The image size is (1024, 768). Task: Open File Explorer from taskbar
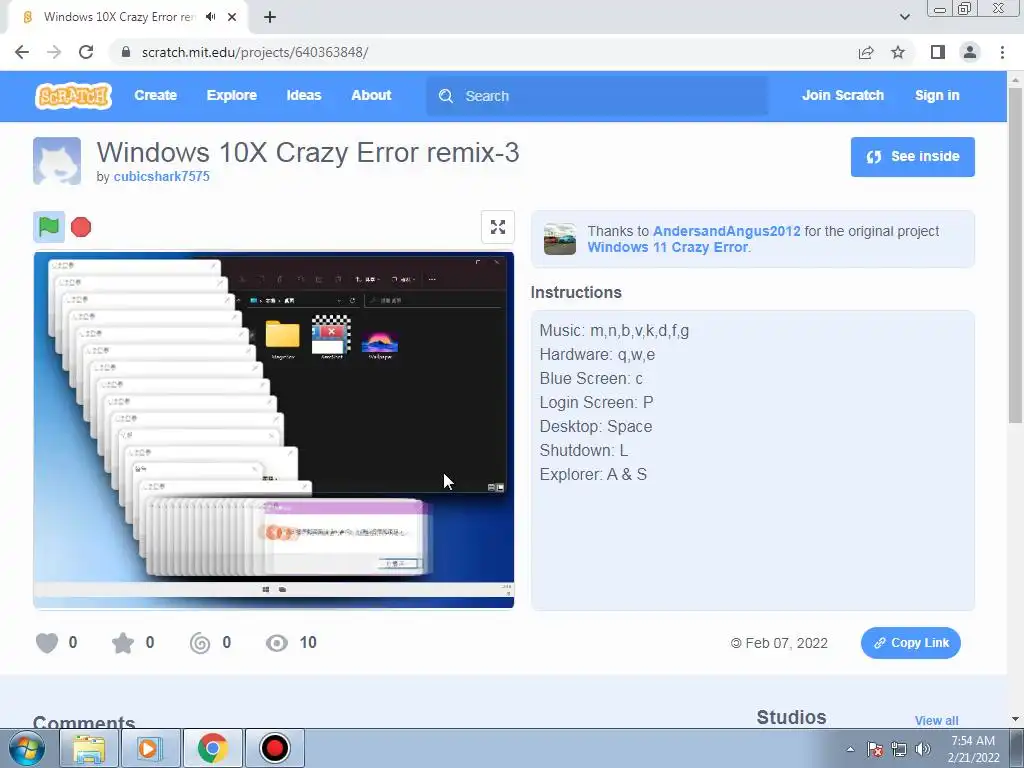(x=89, y=748)
